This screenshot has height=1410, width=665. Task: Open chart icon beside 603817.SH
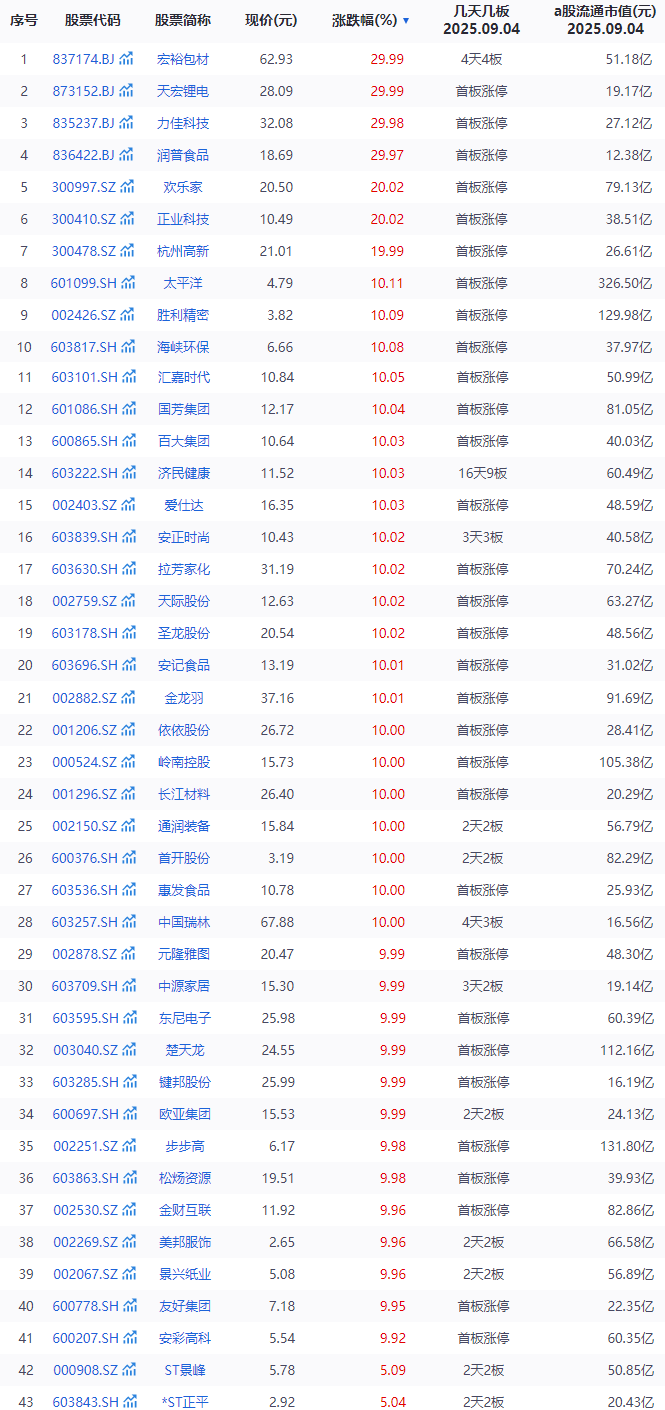point(127,347)
